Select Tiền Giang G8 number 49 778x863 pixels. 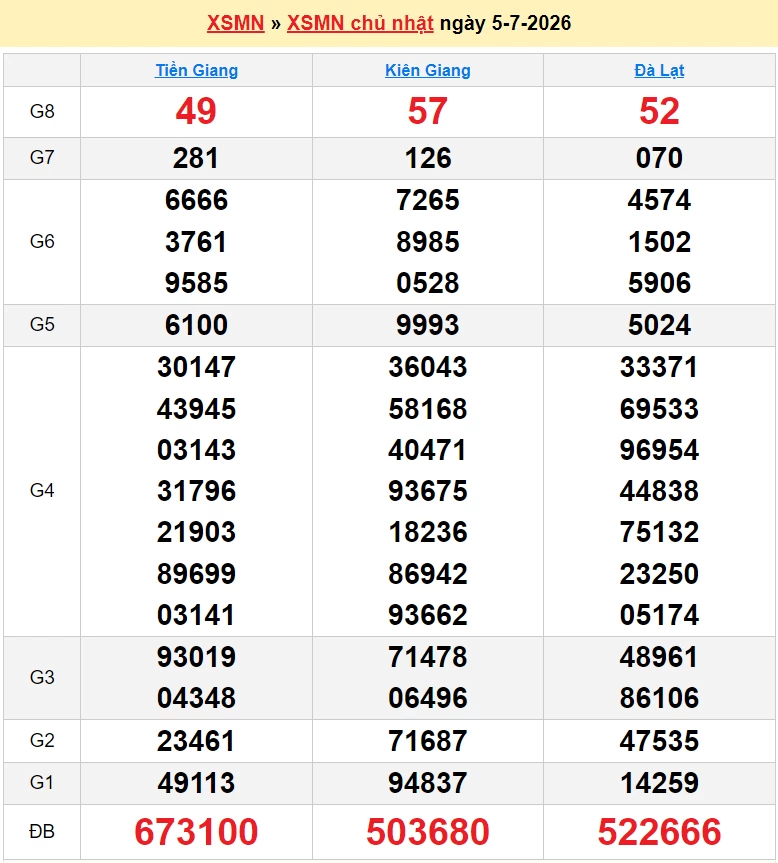(x=196, y=111)
